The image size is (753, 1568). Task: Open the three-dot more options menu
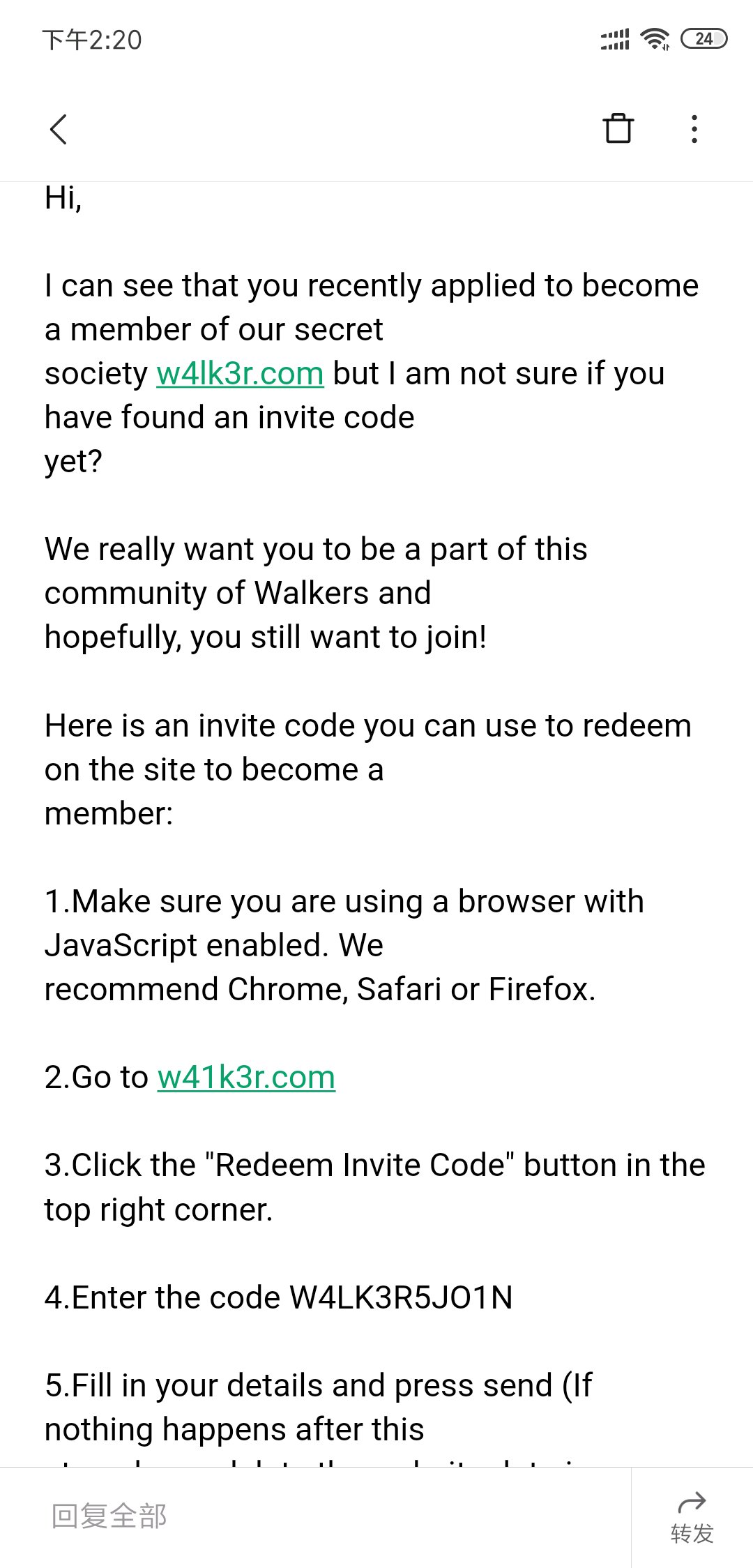tap(694, 130)
